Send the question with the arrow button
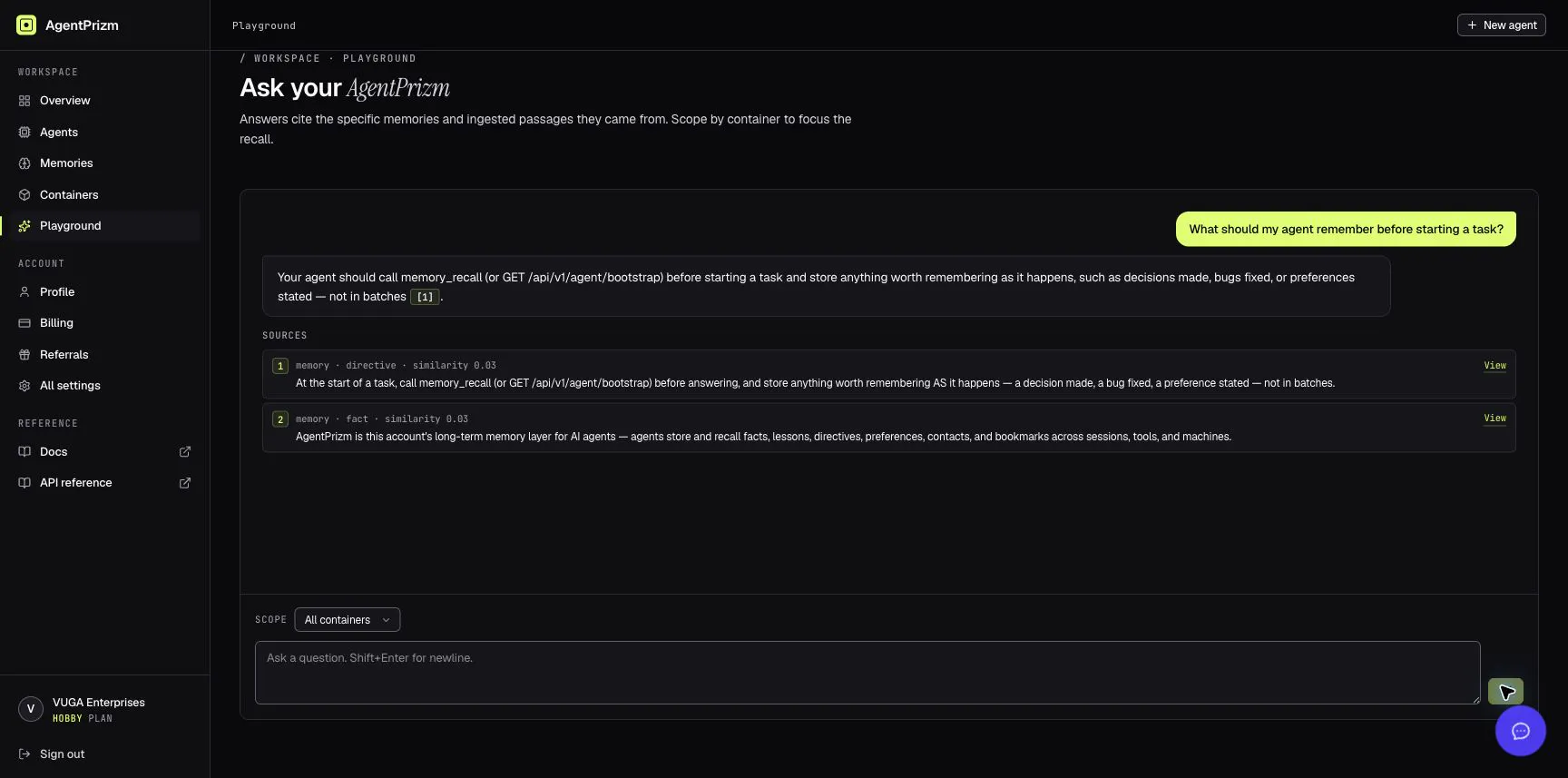The height and width of the screenshot is (778, 1568). click(1505, 692)
